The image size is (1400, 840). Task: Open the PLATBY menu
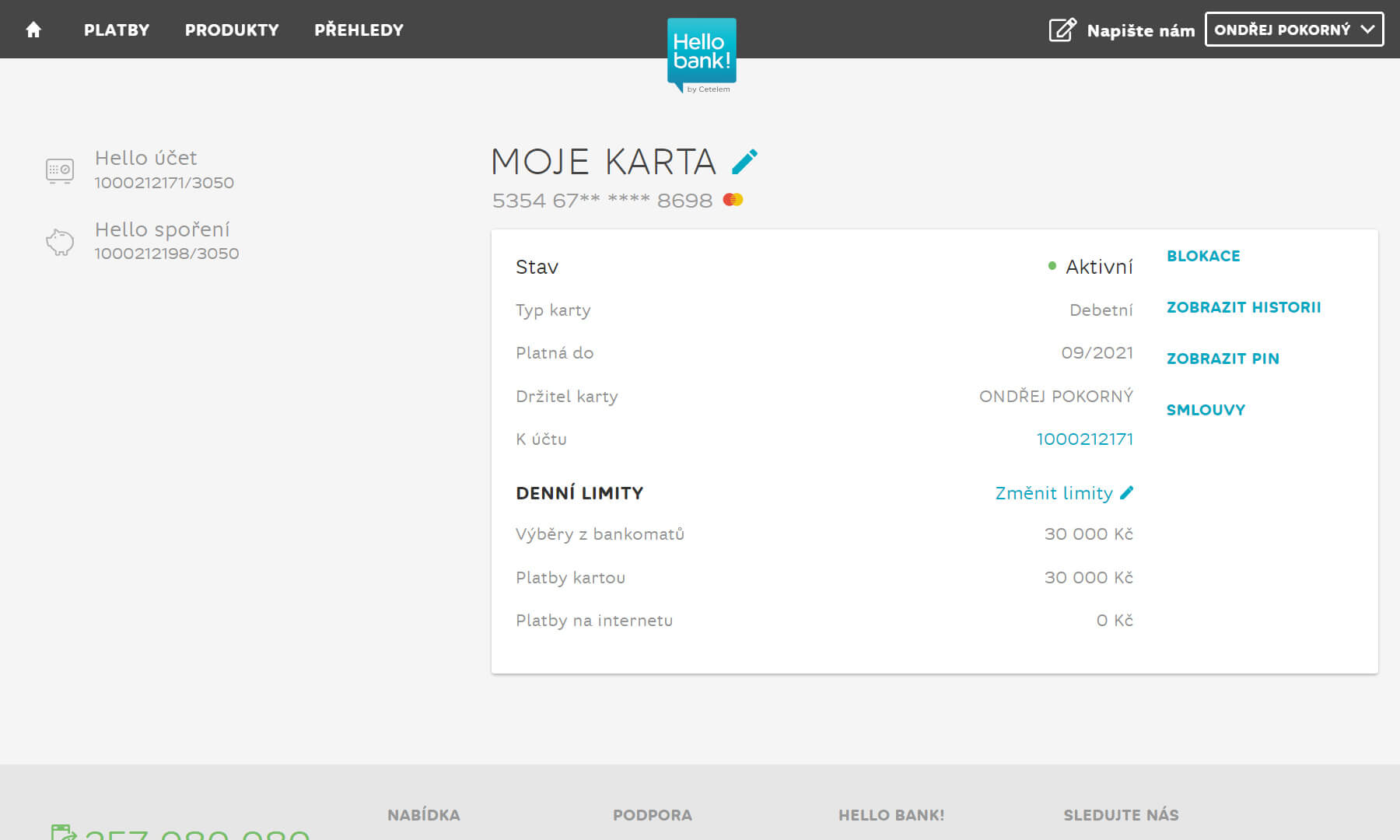click(x=117, y=30)
